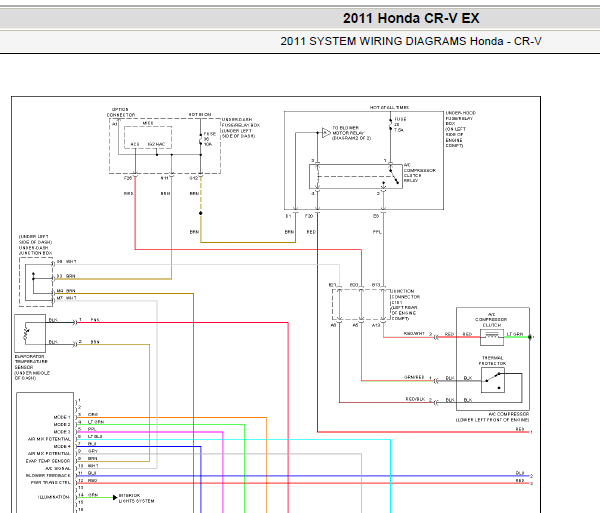Click the PWR TRANS CTRL pin label
The image size is (600, 513).
[51, 483]
